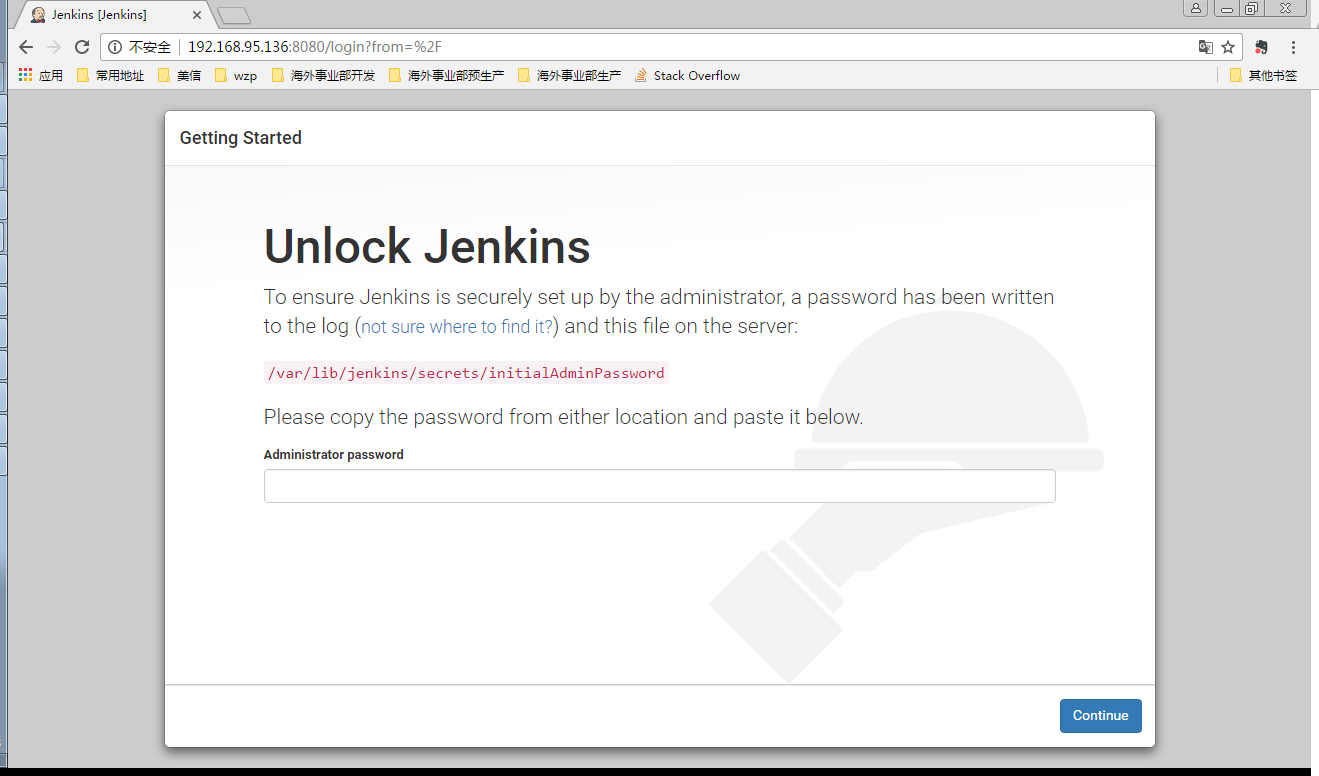
Task: Click the Evernote extension icon
Action: (1261, 47)
